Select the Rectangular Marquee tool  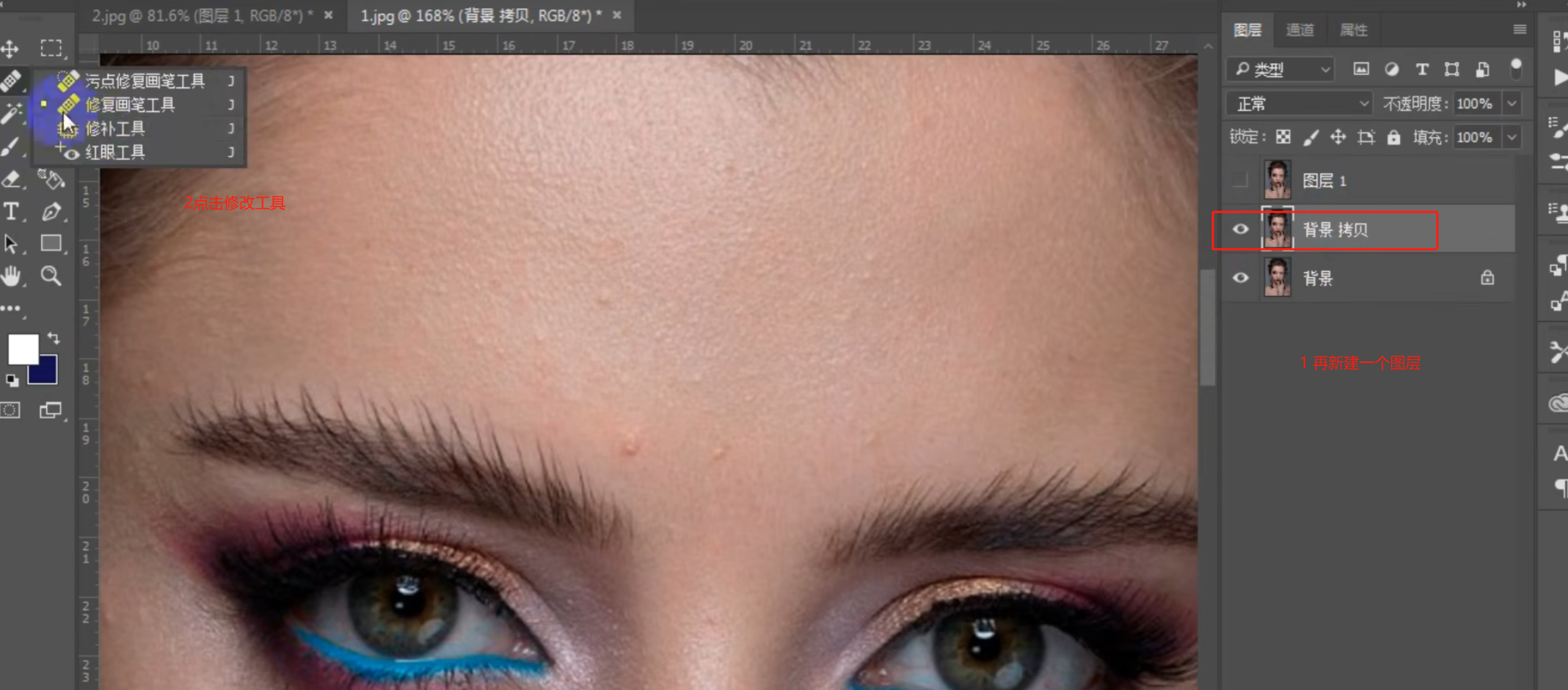51,48
